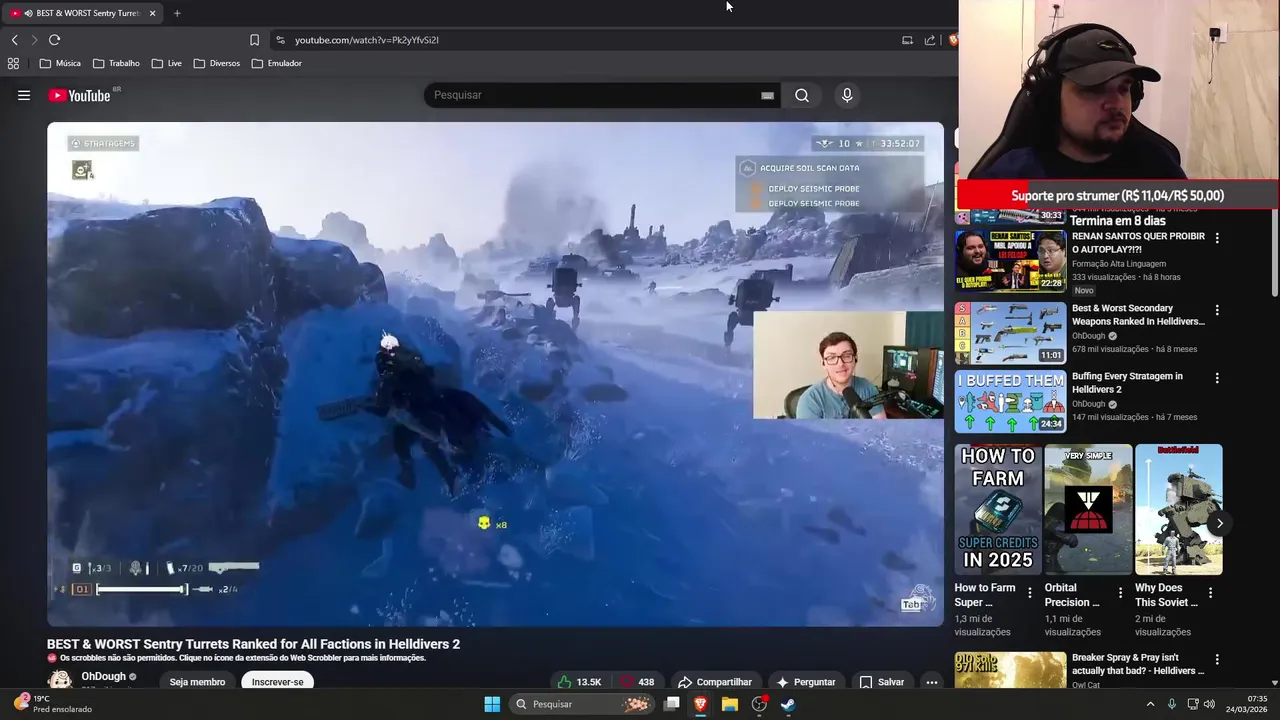Open the YouTube guide hamburger menu
Image resolution: width=1280 pixels, height=720 pixels.
coord(24,95)
